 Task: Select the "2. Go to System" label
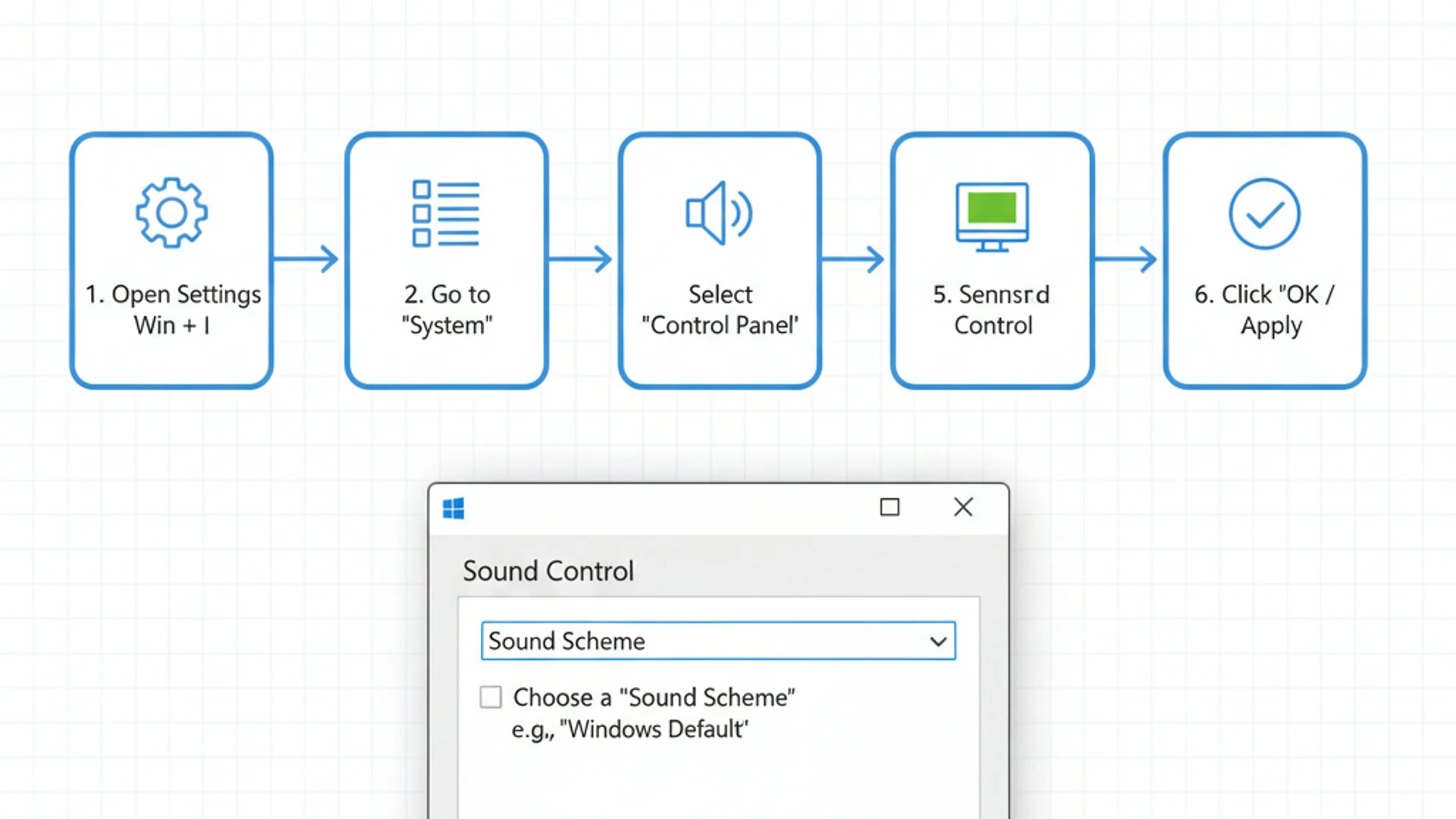coord(447,309)
